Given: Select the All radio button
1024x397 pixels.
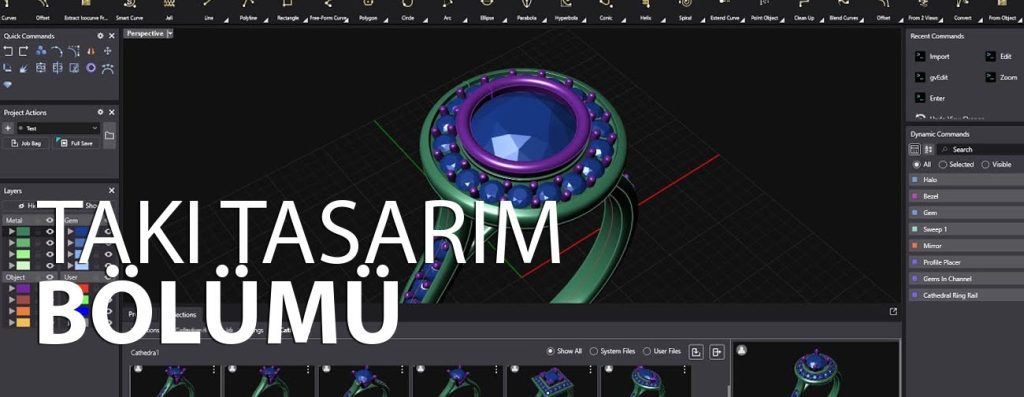Looking at the screenshot, I should tap(921, 165).
